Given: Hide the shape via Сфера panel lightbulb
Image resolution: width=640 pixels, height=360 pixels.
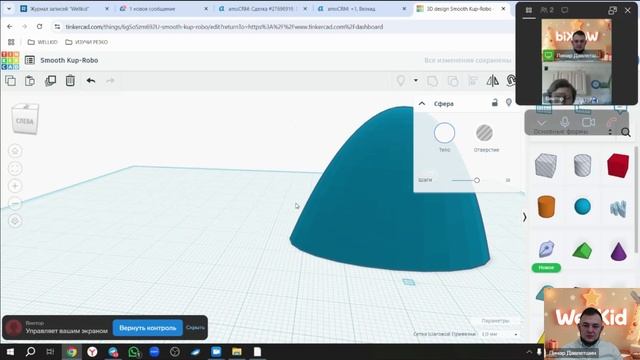Looking at the screenshot, I should tap(509, 102).
